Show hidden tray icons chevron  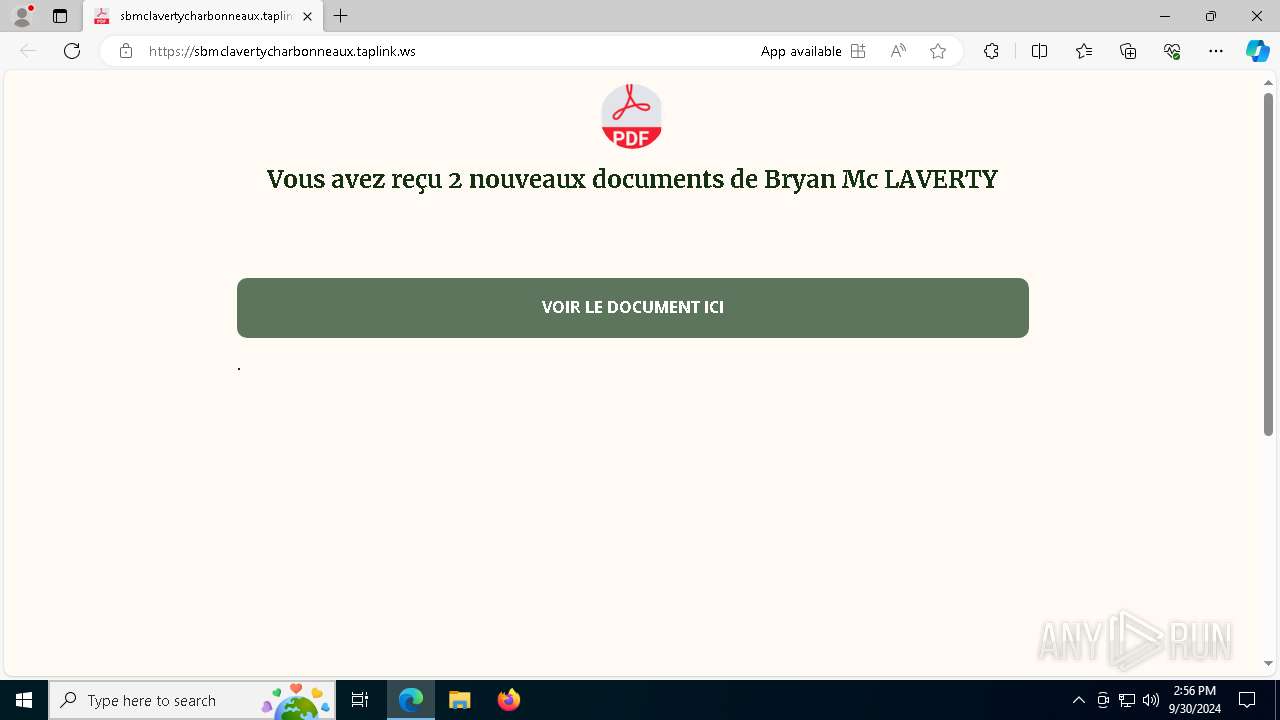coord(1078,700)
